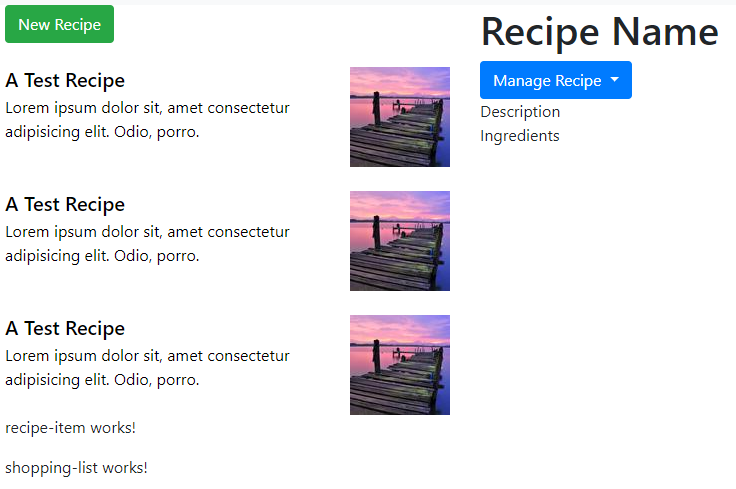Click third recipe's 'Lorem ipsum dolor sit' line

(147, 355)
